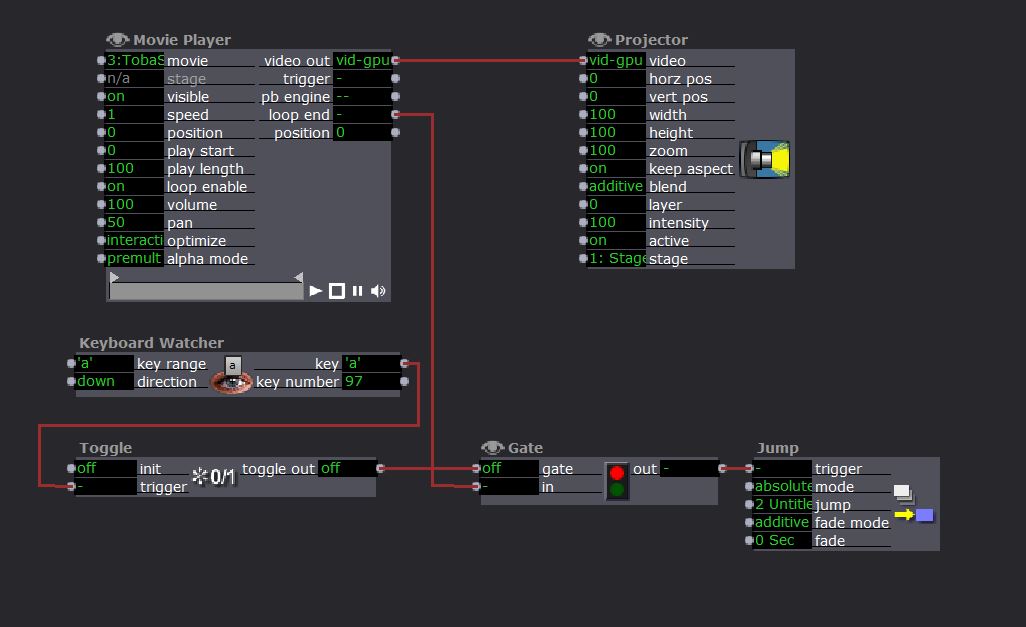Screen dimensions: 1026x627
Task: Click the Projector actor's projector lamp icon
Action: (x=766, y=160)
